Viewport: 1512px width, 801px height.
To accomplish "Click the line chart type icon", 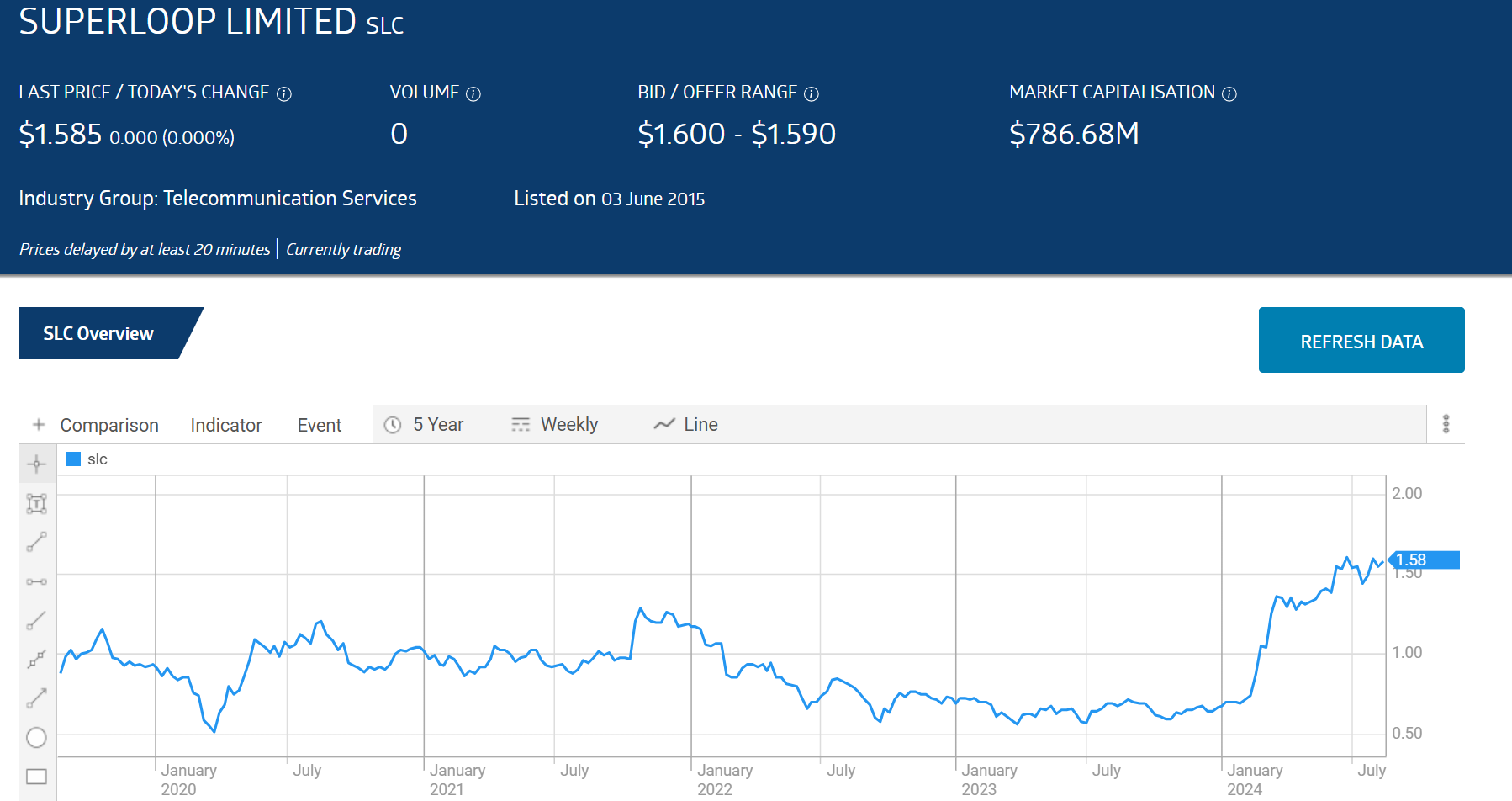I will (x=664, y=424).
